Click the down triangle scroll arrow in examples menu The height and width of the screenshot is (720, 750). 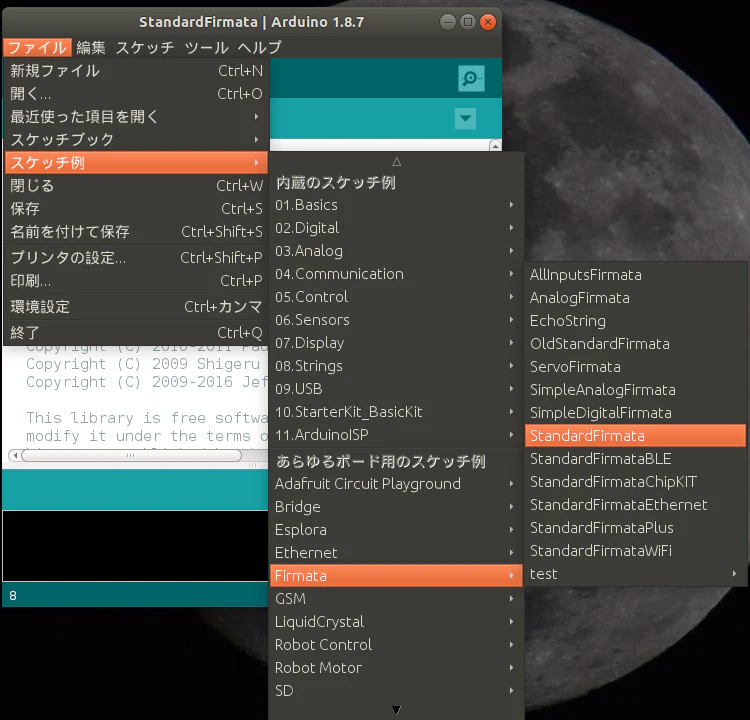[x=397, y=710]
